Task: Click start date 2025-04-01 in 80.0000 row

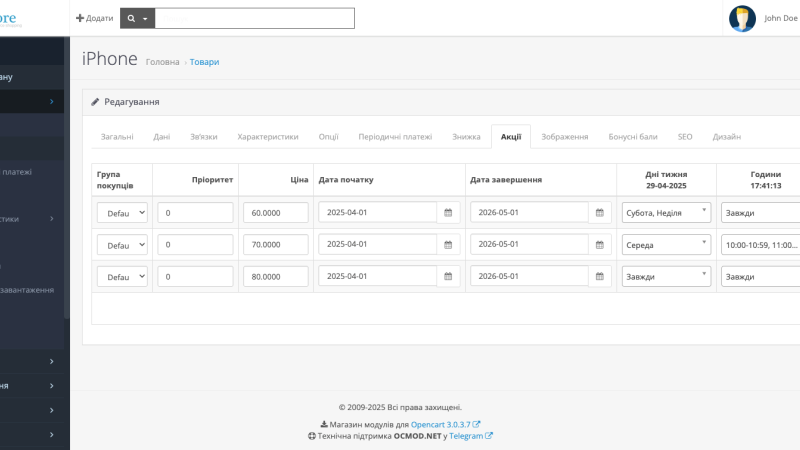Action: [x=378, y=276]
